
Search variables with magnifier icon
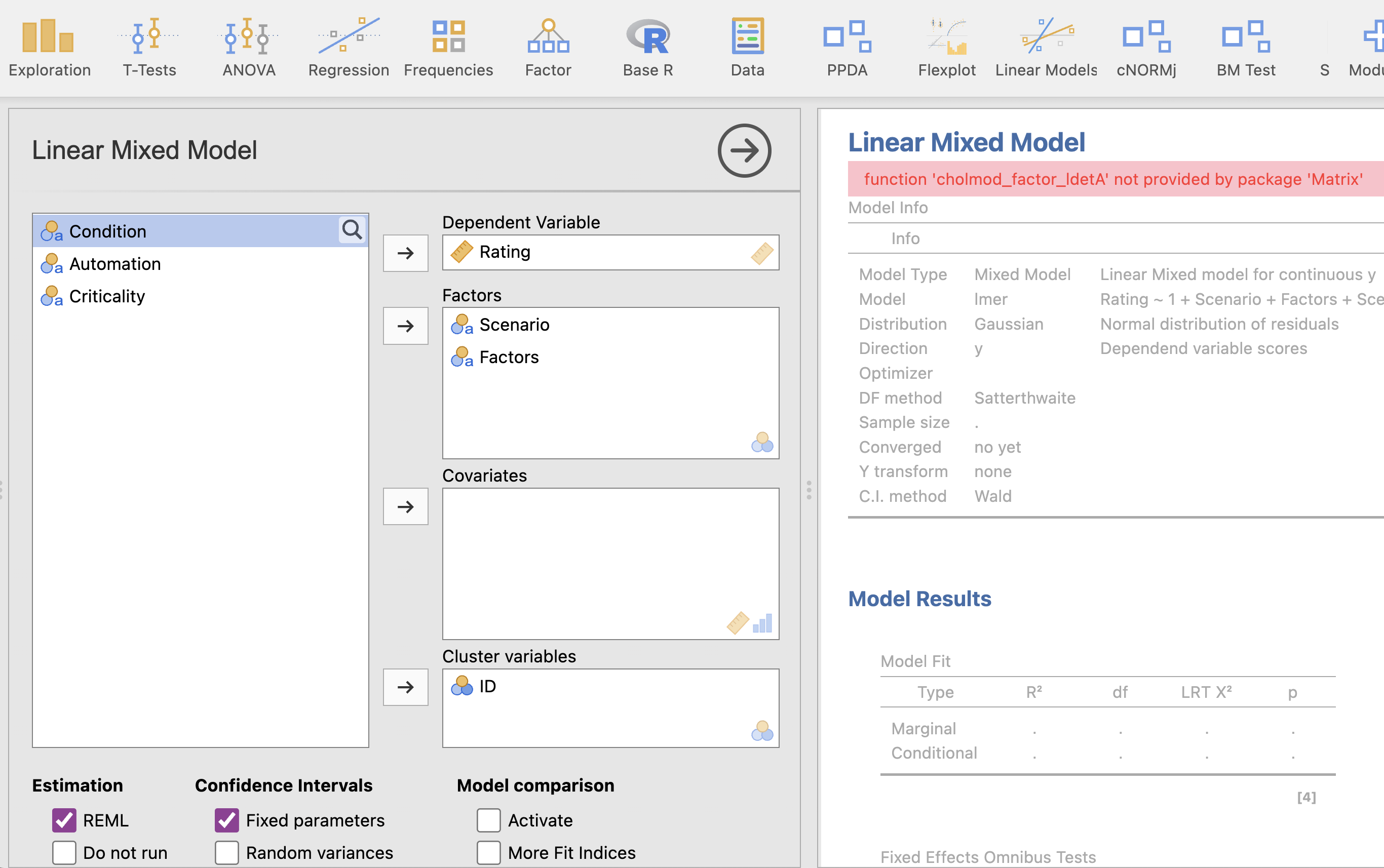click(x=352, y=230)
